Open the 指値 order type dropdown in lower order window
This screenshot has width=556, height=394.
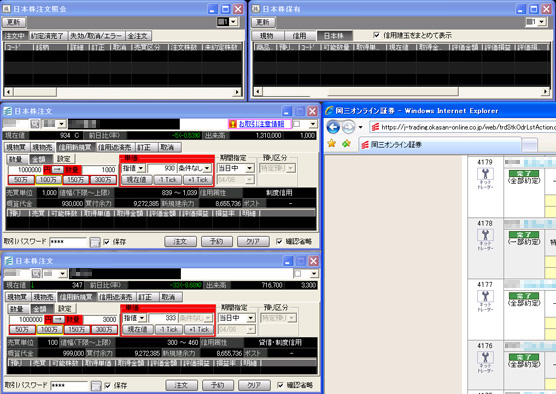[134, 318]
